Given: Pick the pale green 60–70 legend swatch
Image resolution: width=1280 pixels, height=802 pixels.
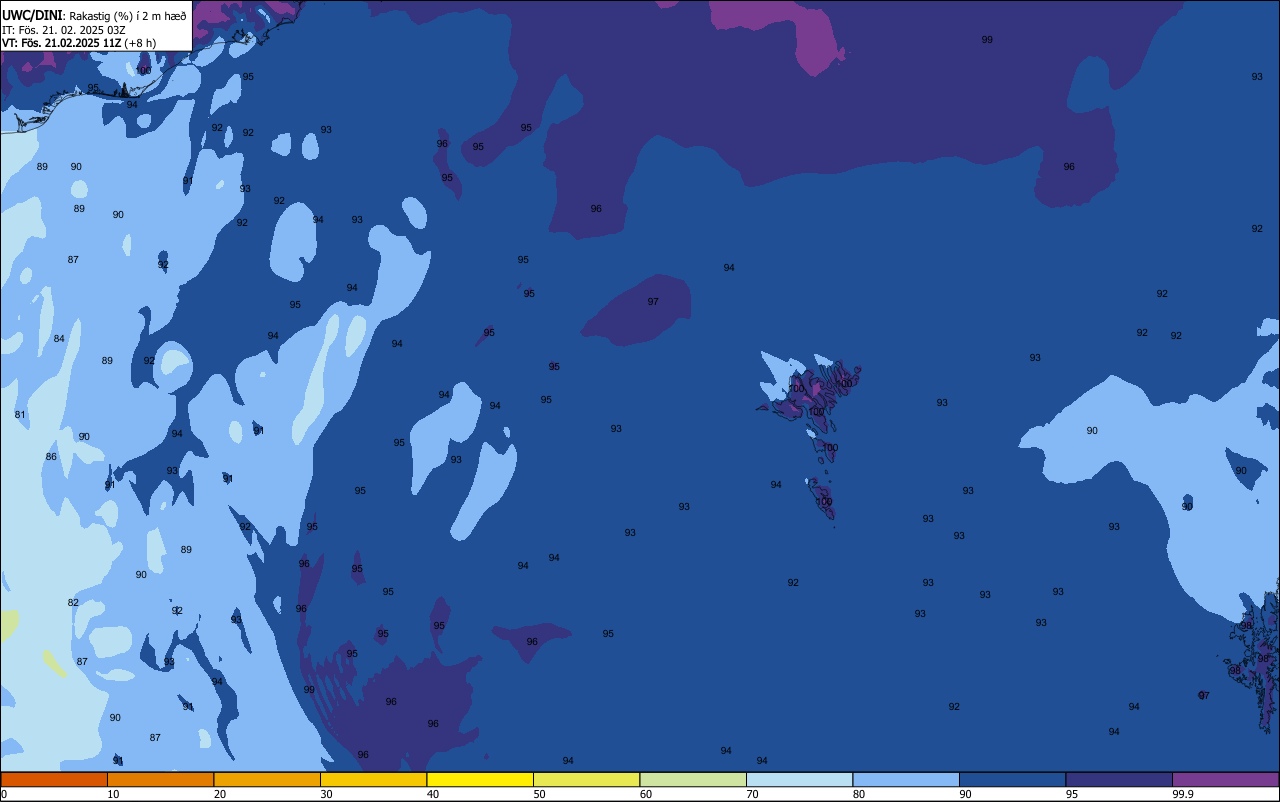Looking at the screenshot, I should coord(693,779).
